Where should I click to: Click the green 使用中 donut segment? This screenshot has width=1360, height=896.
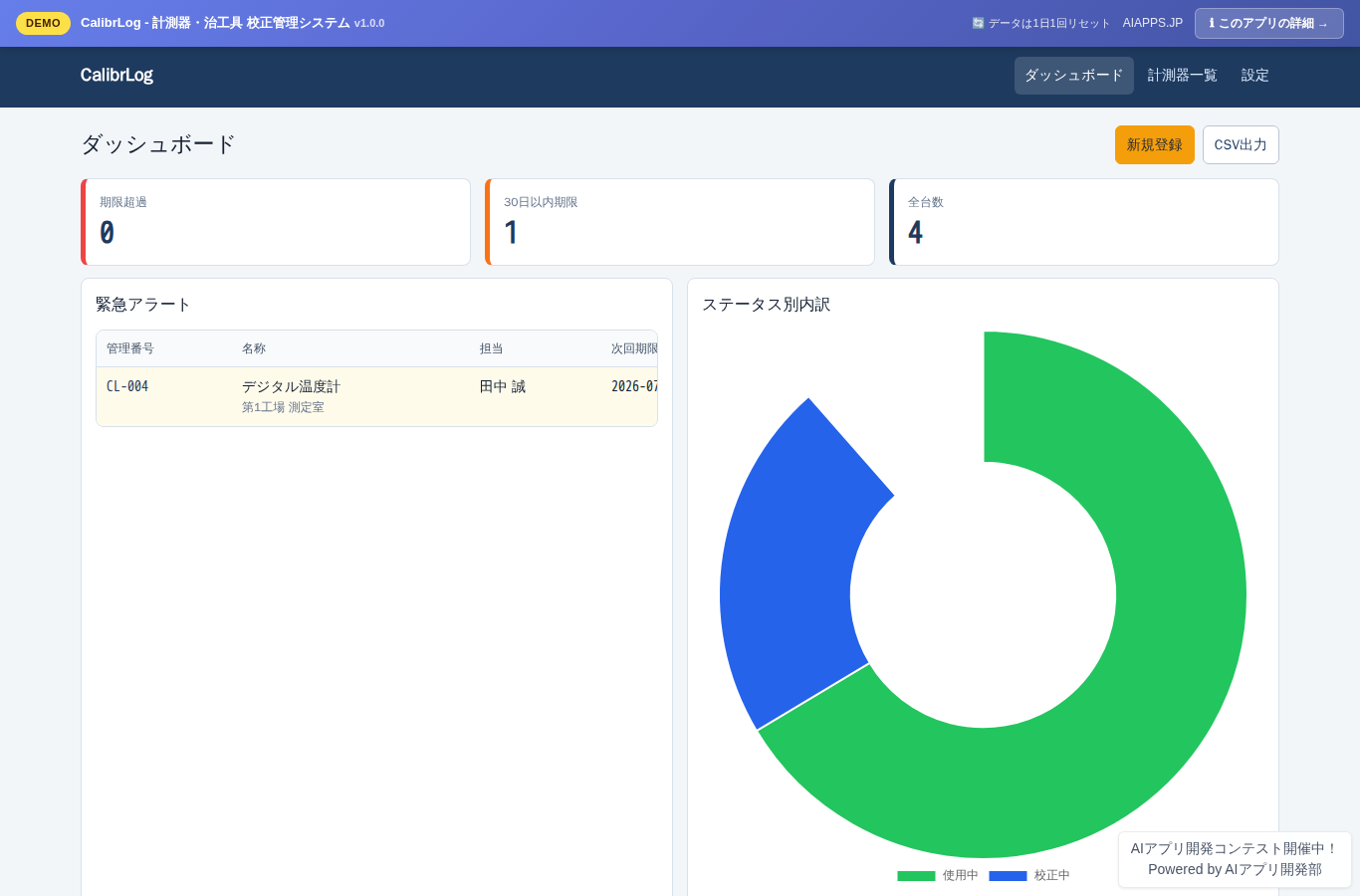(x=1145, y=697)
